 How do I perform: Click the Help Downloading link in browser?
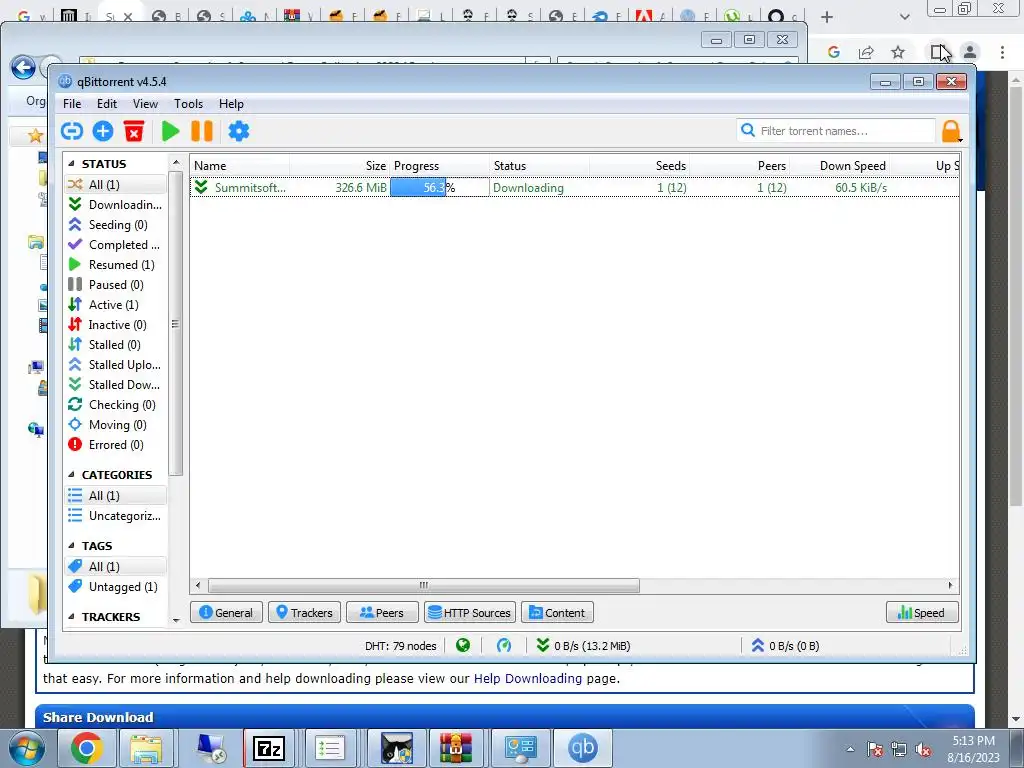(528, 679)
